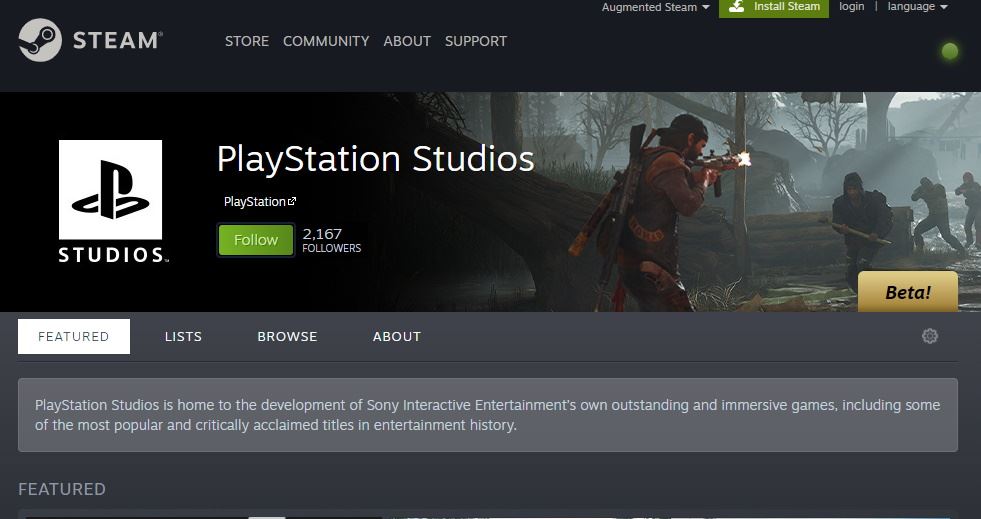Click the PlayStation Studios description text
Image resolution: width=981 pixels, height=519 pixels.
[487, 415]
